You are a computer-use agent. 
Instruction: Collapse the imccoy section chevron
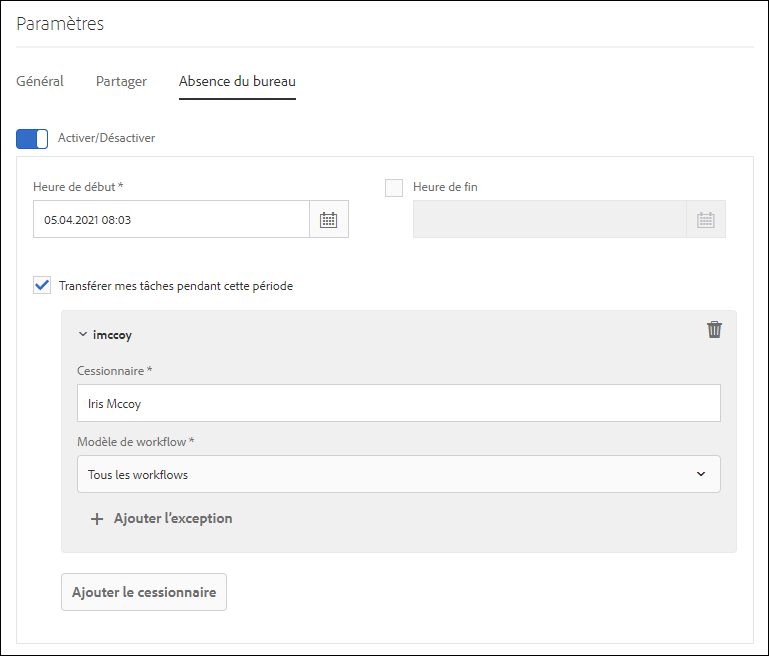point(83,334)
